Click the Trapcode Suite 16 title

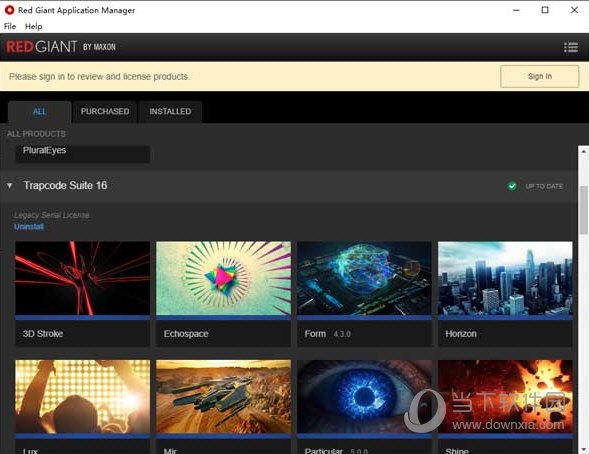[x=65, y=186]
